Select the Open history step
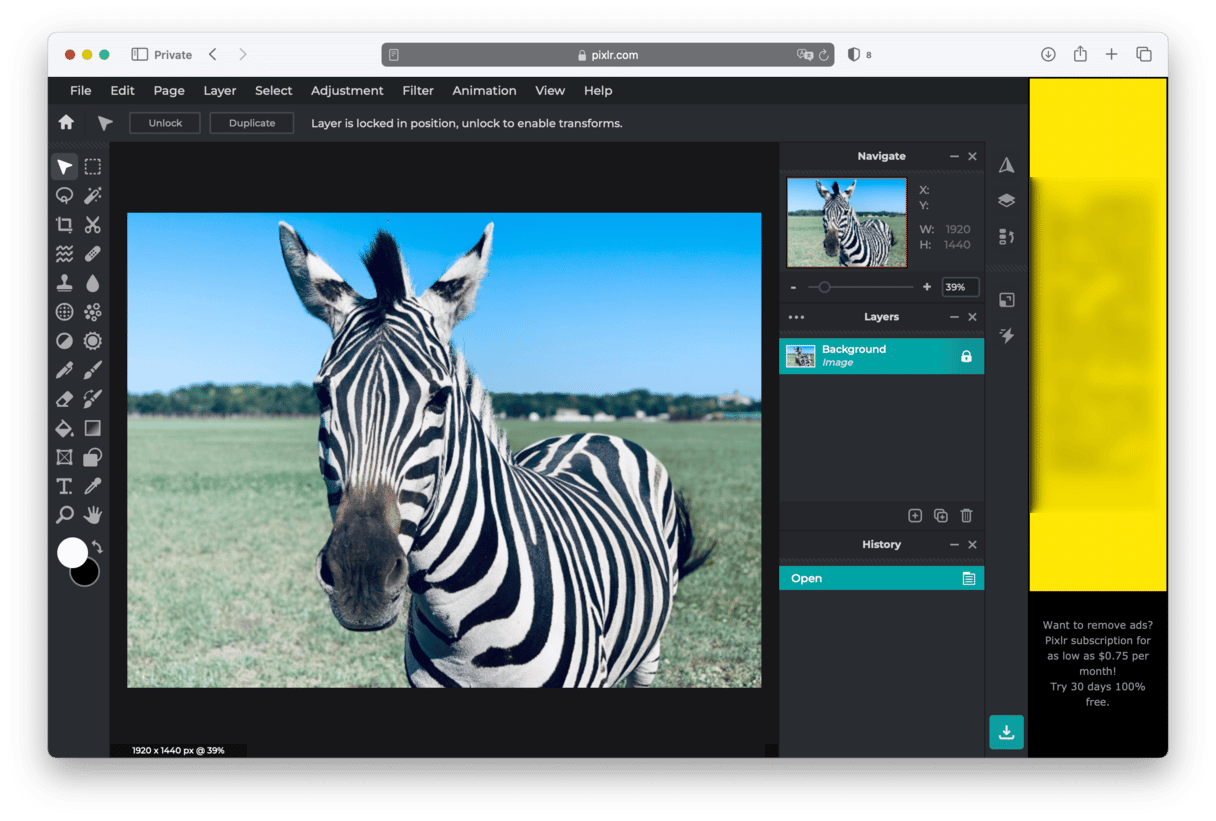Image resolution: width=1216 pixels, height=821 pixels. (x=881, y=578)
